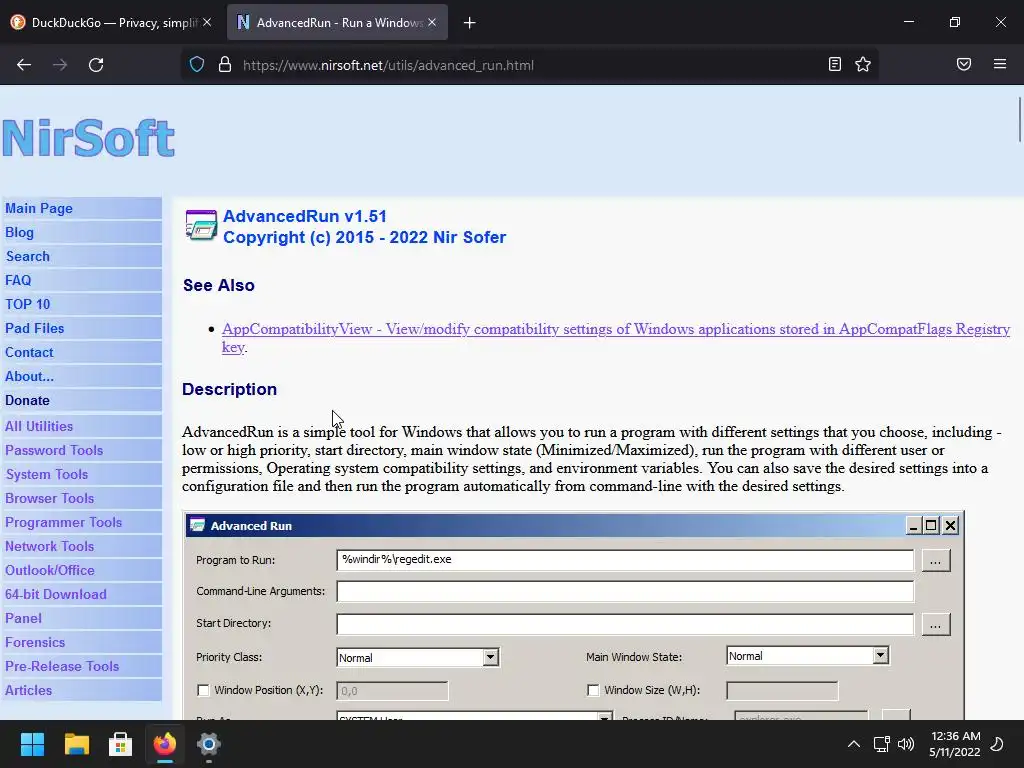Bookmark this page with the star

click(863, 64)
